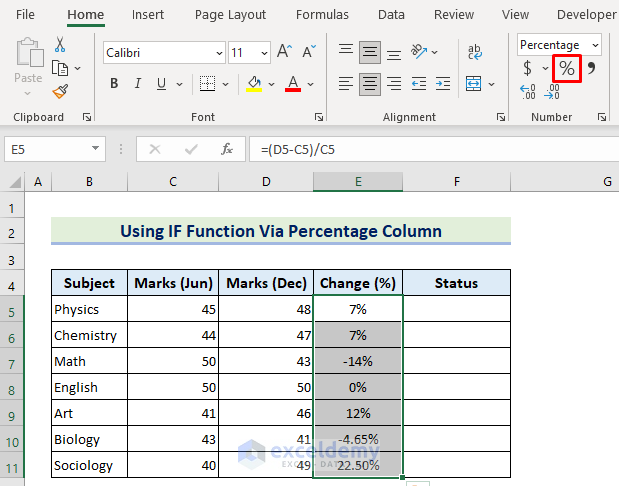The width and height of the screenshot is (619, 486).
Task: Toggle Middle Align vertical alignment
Action: tap(370, 52)
